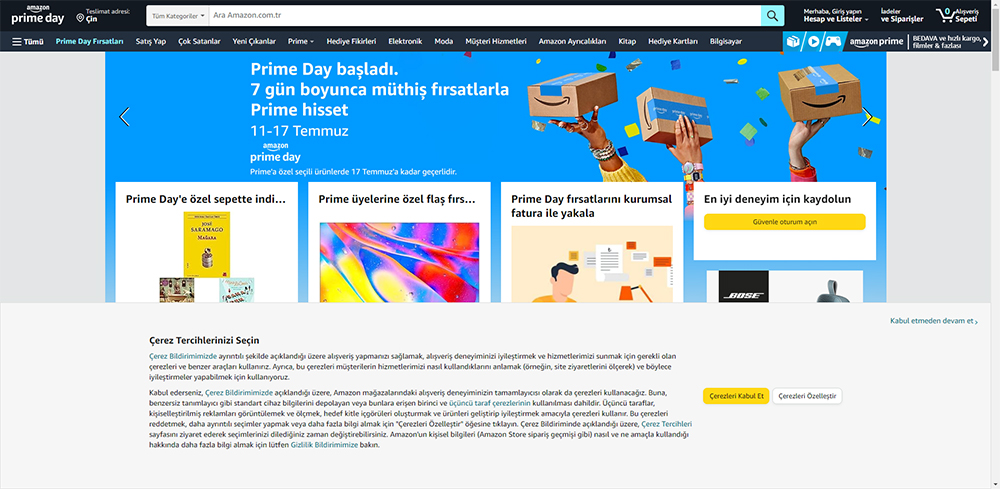Open Hediye Fikirleri nav item
Screen dimensions: 1000x489
[351, 41]
